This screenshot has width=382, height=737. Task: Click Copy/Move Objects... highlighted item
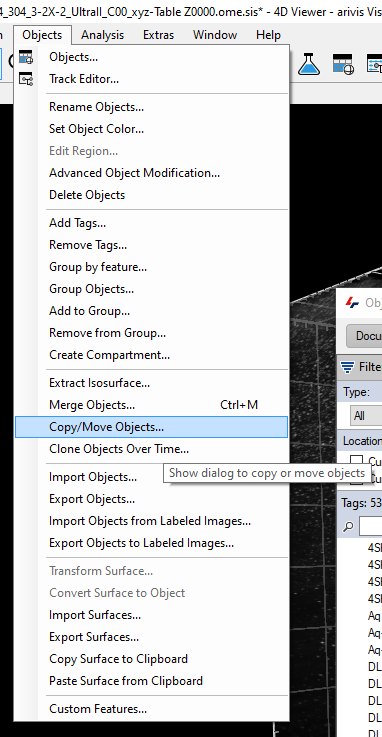coord(151,427)
